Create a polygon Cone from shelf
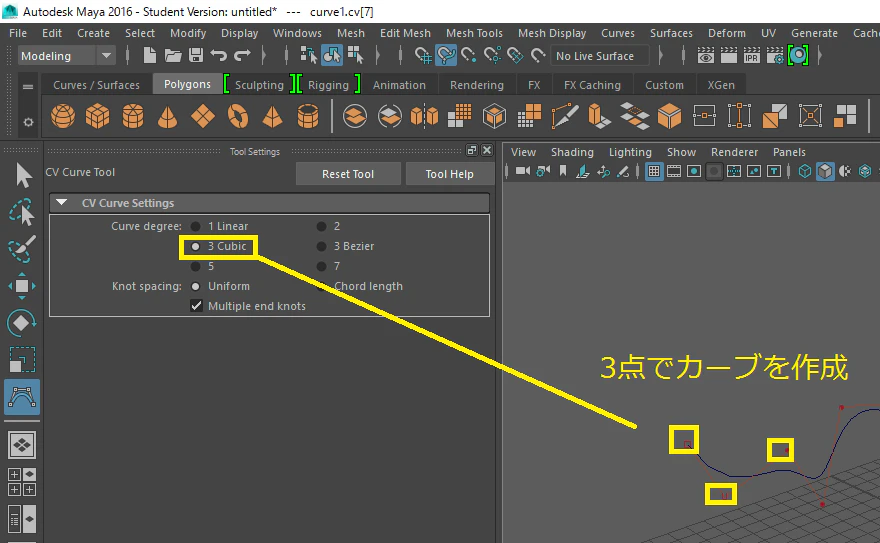The image size is (880, 543). click(168, 117)
